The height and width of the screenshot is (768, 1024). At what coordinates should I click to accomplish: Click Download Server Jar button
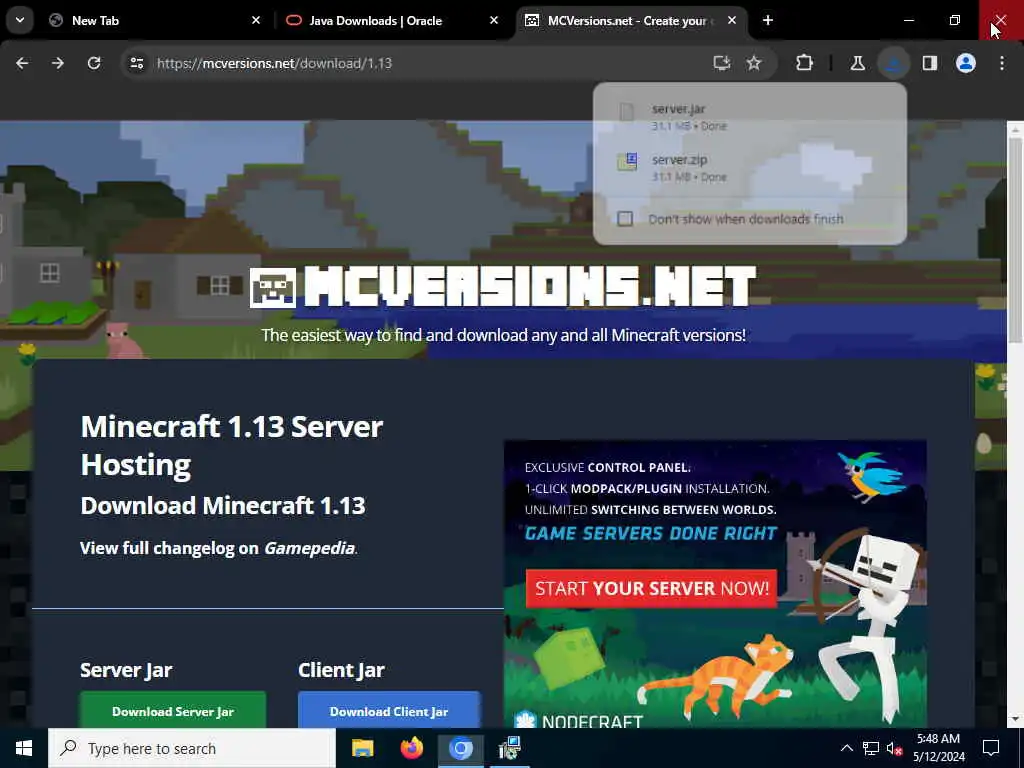click(173, 711)
